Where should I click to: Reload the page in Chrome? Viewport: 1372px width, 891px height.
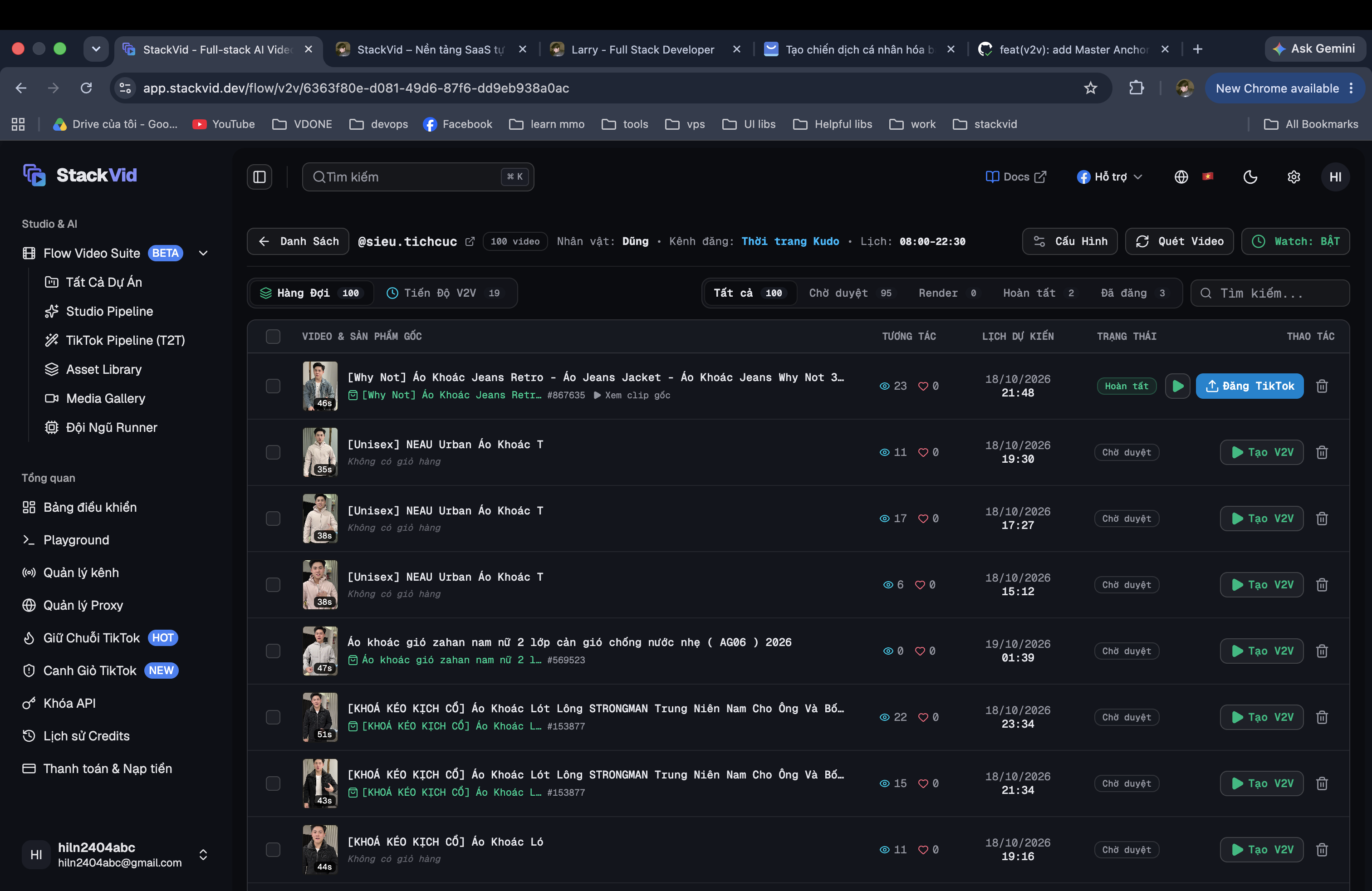[x=86, y=88]
